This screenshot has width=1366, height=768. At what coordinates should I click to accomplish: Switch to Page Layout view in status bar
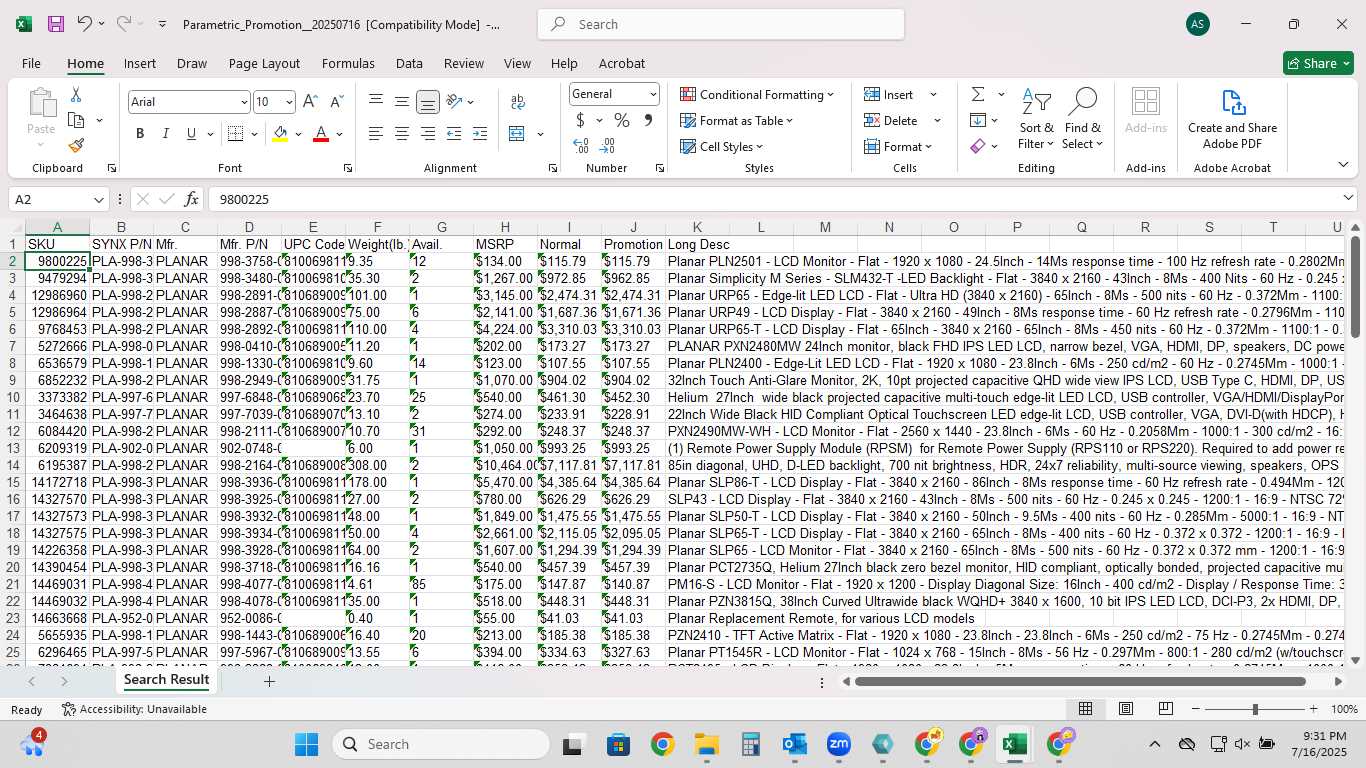pyautogui.click(x=1126, y=709)
